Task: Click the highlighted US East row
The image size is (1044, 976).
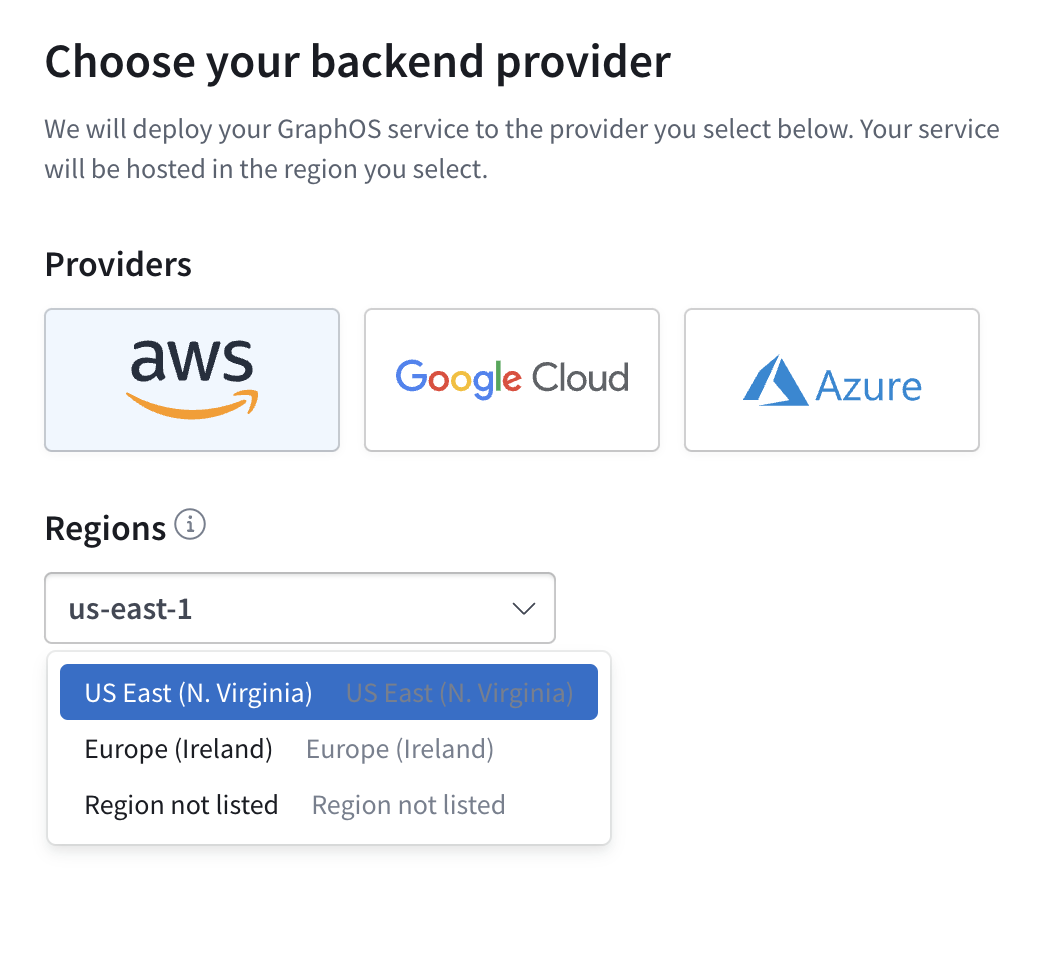Action: pos(329,691)
